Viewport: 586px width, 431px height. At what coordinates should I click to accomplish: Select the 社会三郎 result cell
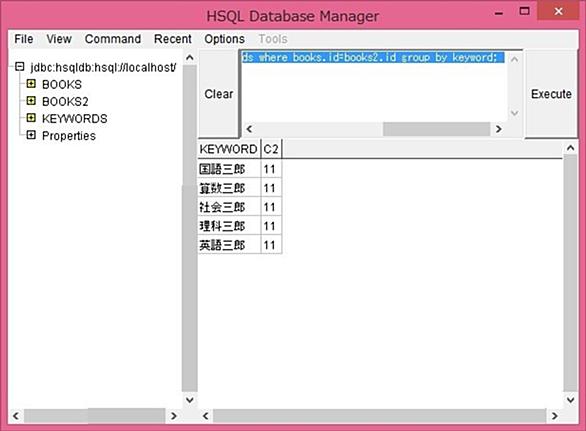coord(229,207)
